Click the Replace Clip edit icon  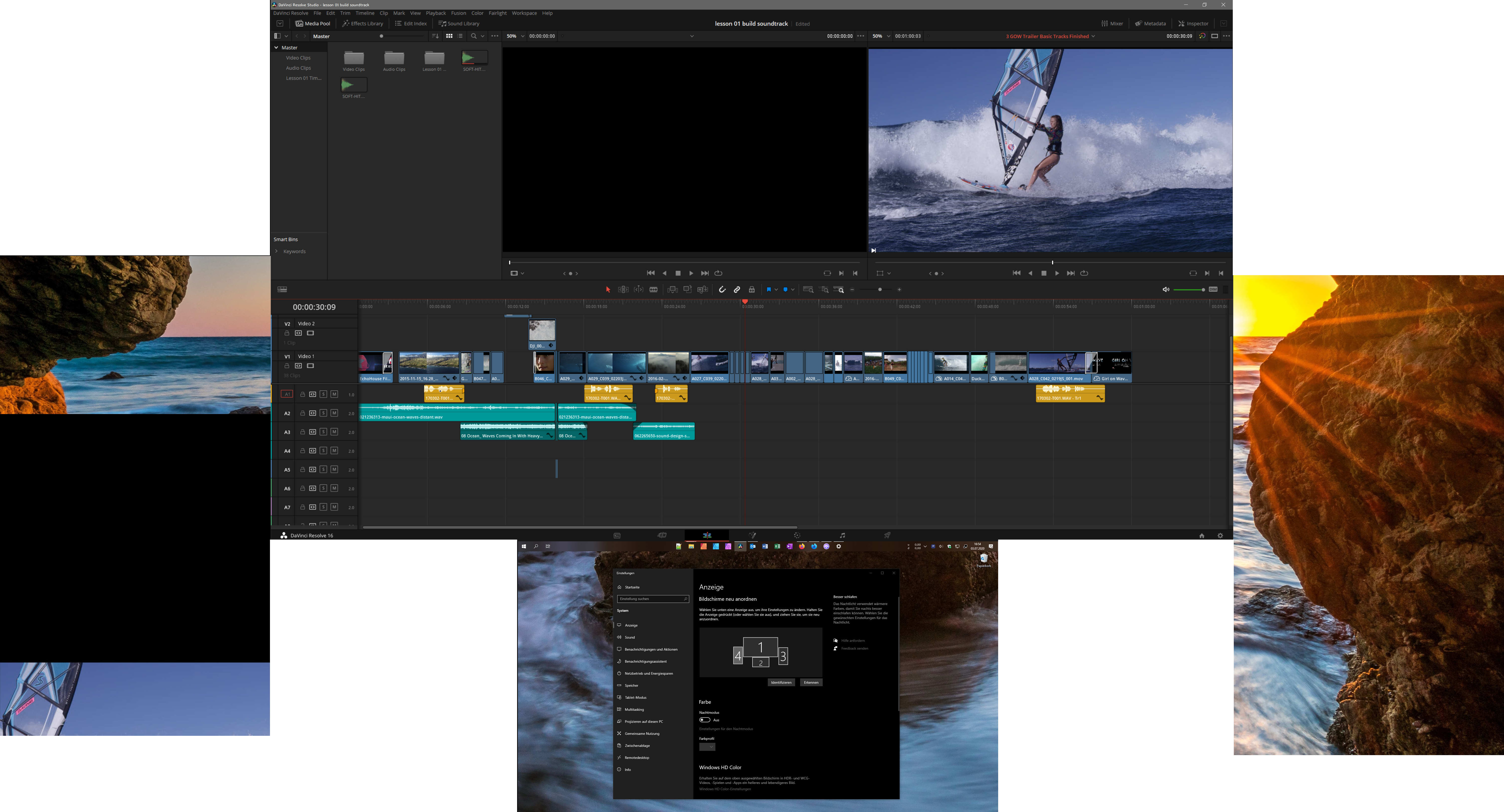click(x=703, y=289)
